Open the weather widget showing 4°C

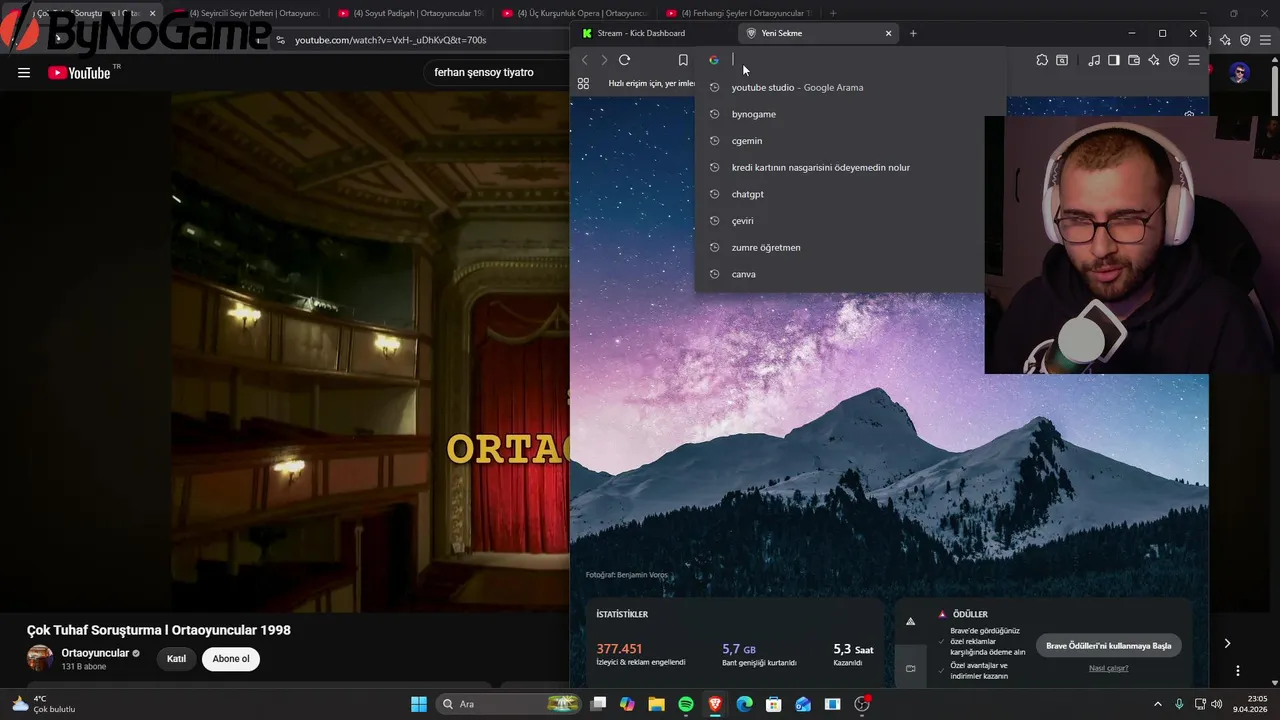click(42, 704)
